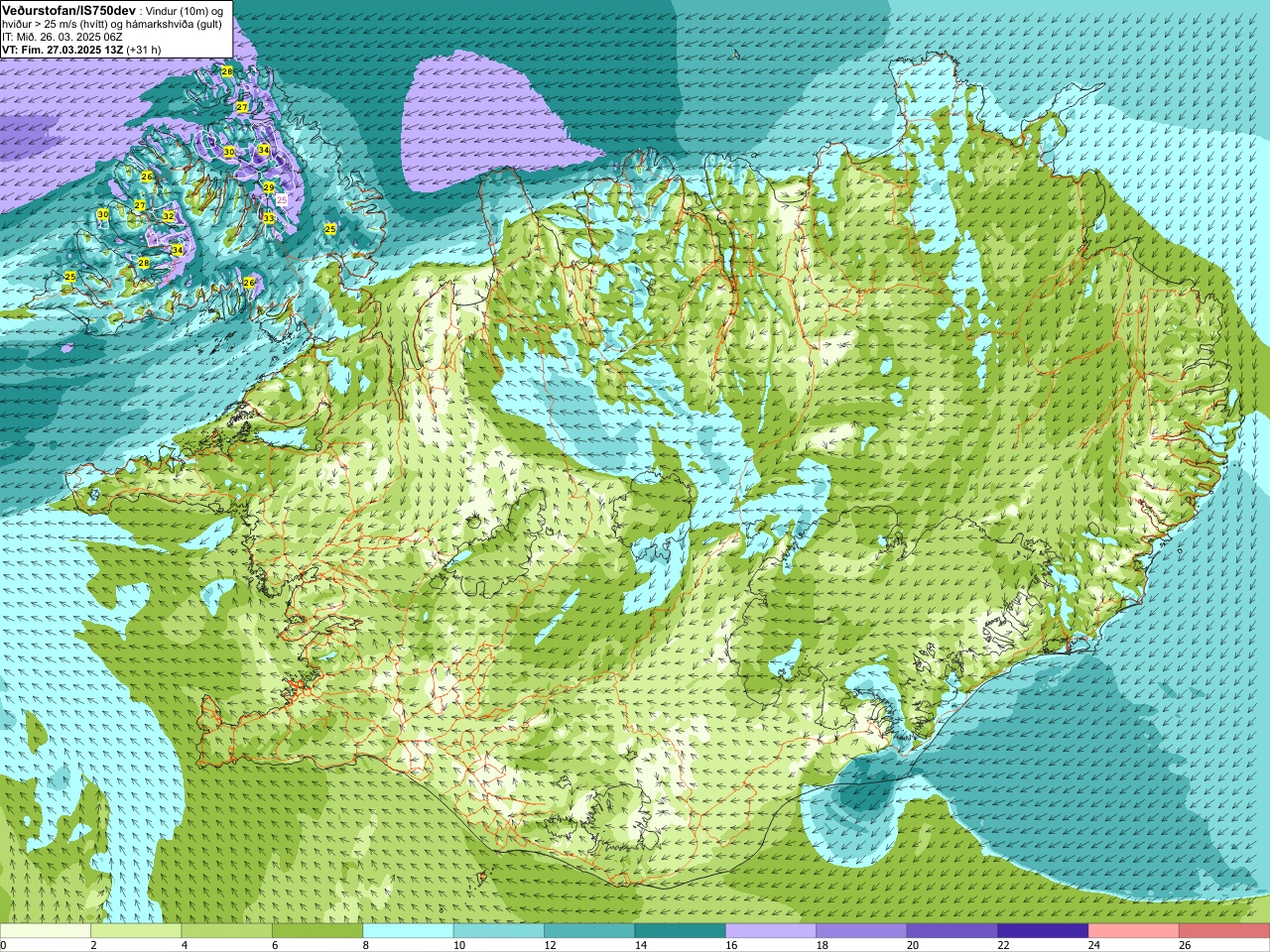Select the "4" tick on the legend scale
Viewport: 1270px width, 952px height.
[185, 945]
